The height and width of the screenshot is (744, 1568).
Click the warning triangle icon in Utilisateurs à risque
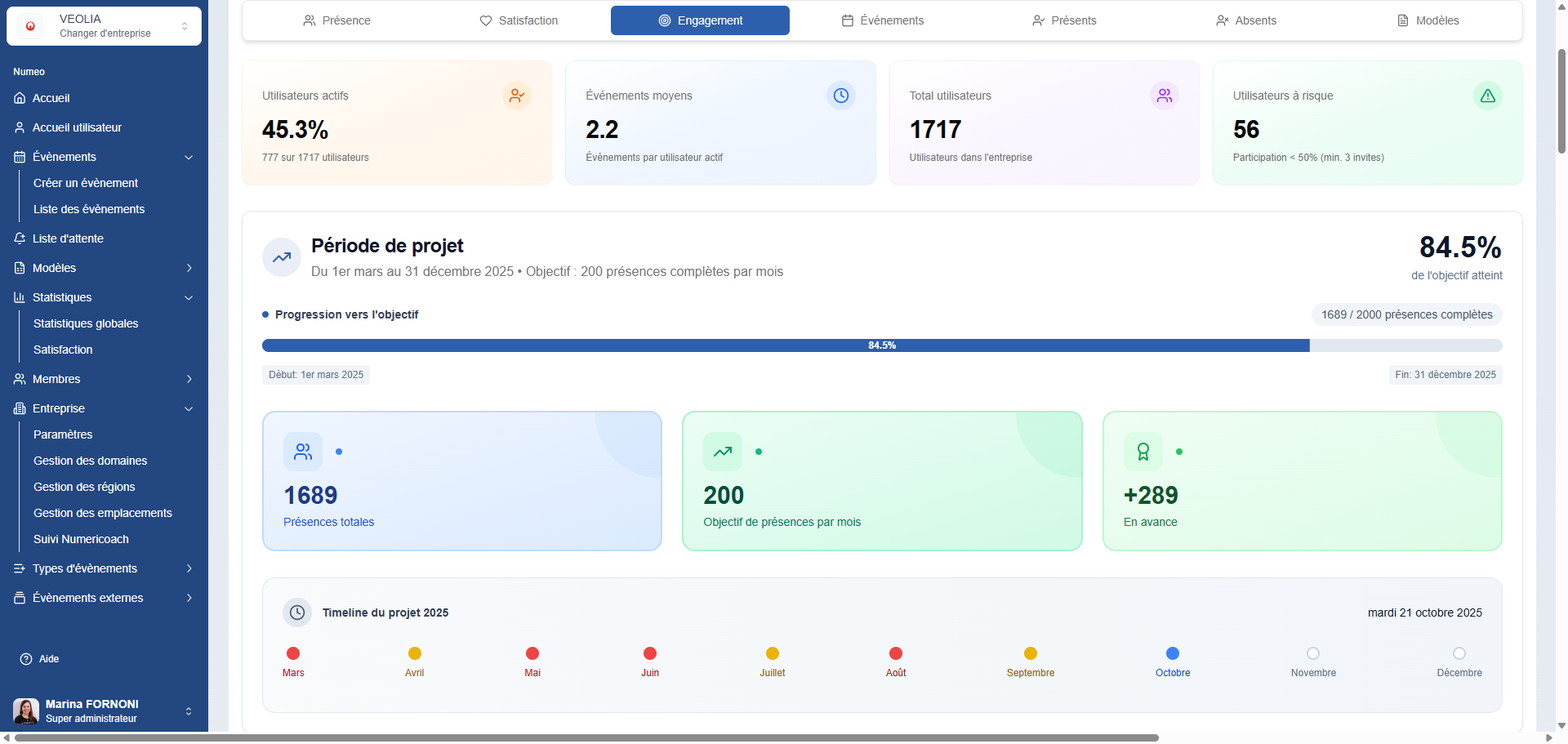tap(1487, 96)
